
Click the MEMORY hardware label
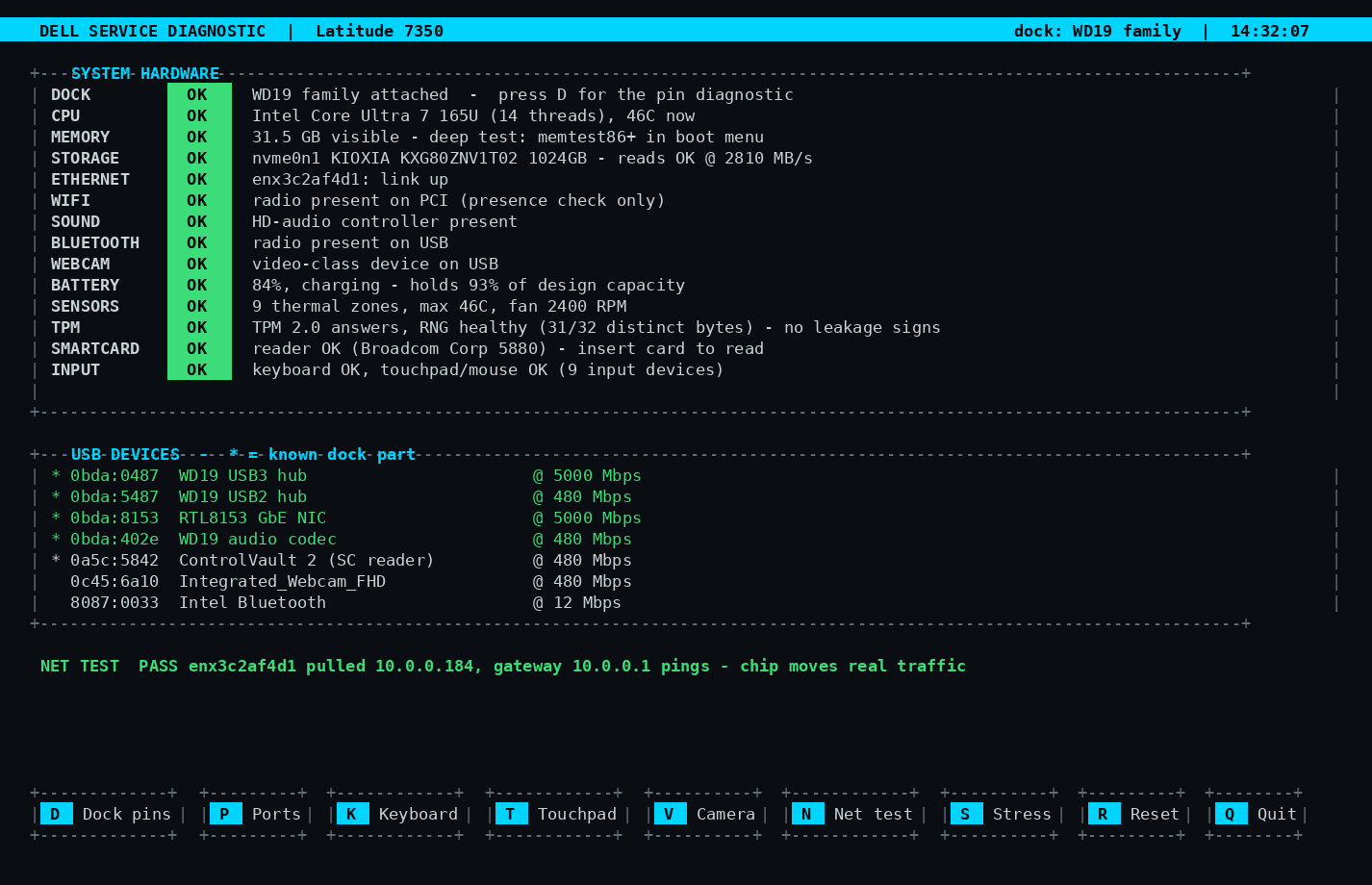point(81,137)
